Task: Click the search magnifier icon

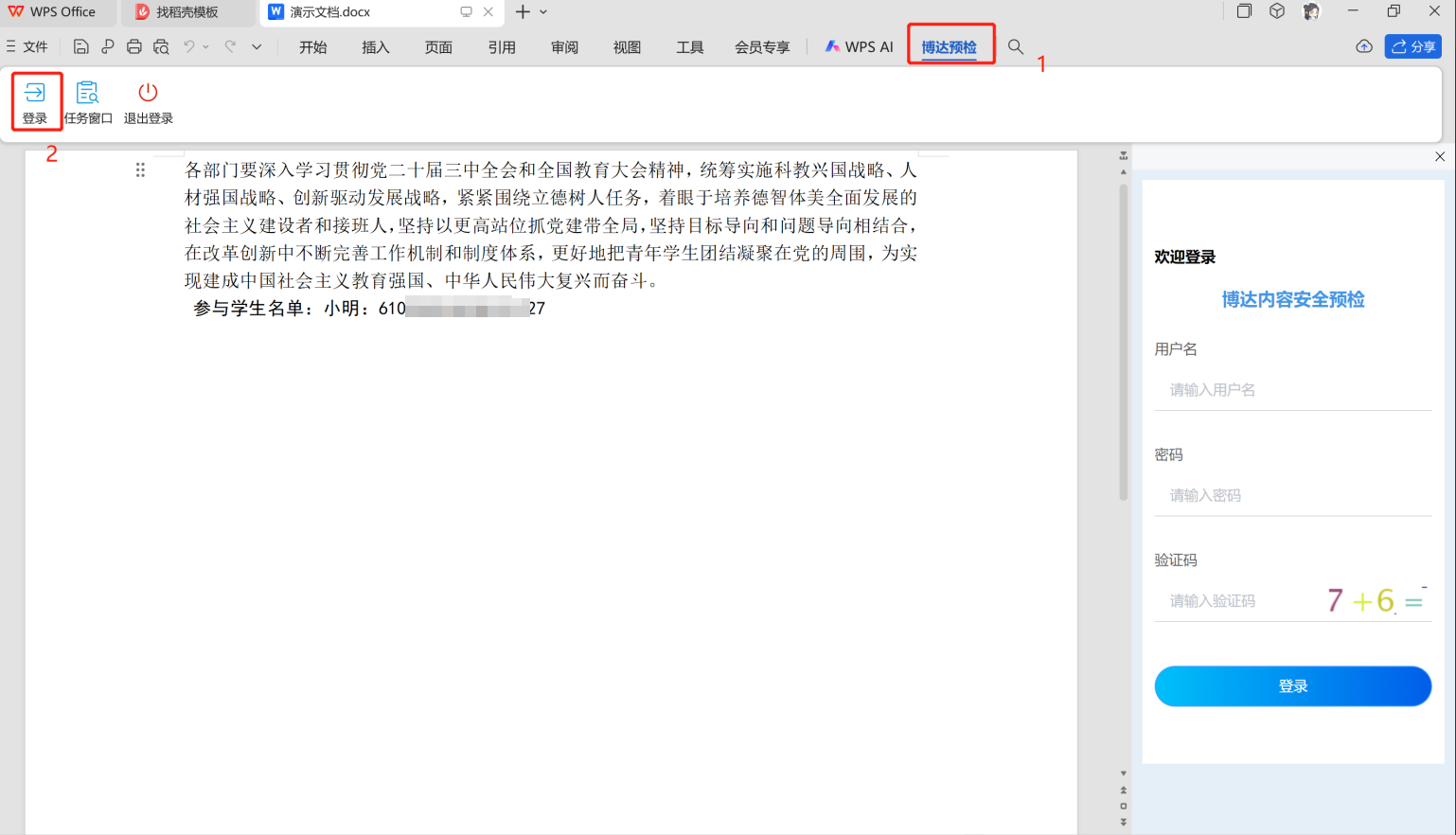Action: 1015,46
